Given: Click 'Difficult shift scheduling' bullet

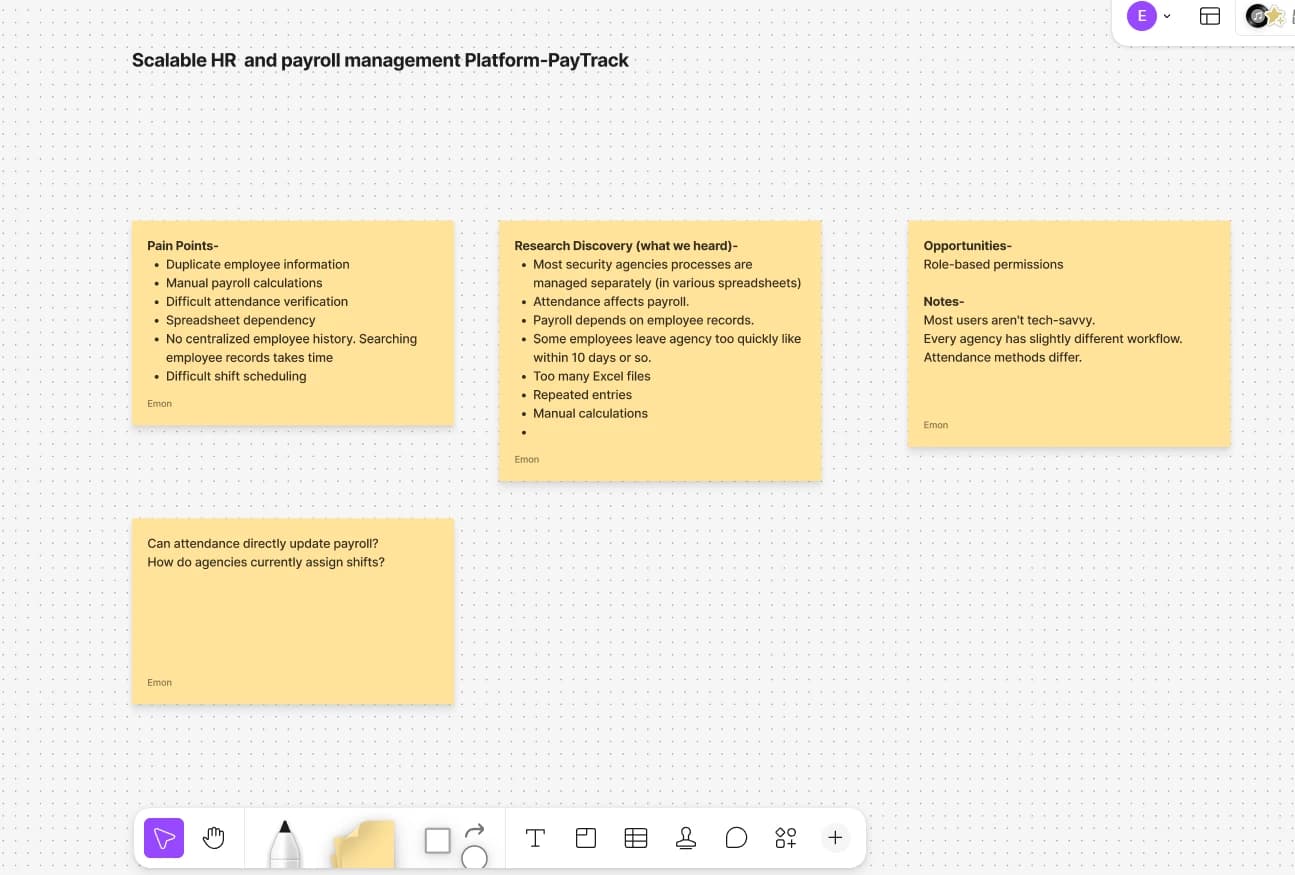Looking at the screenshot, I should pos(236,377).
